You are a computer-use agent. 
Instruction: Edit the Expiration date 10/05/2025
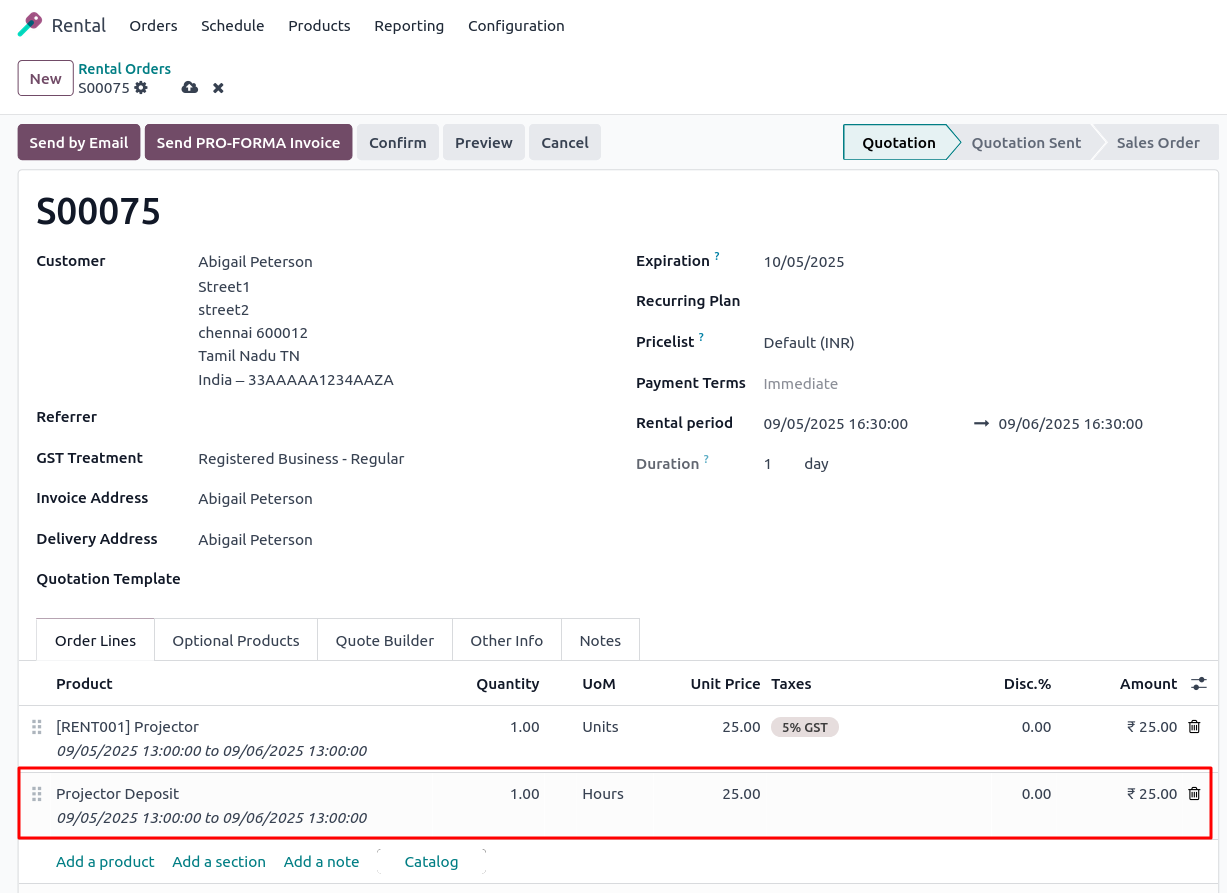(x=804, y=262)
